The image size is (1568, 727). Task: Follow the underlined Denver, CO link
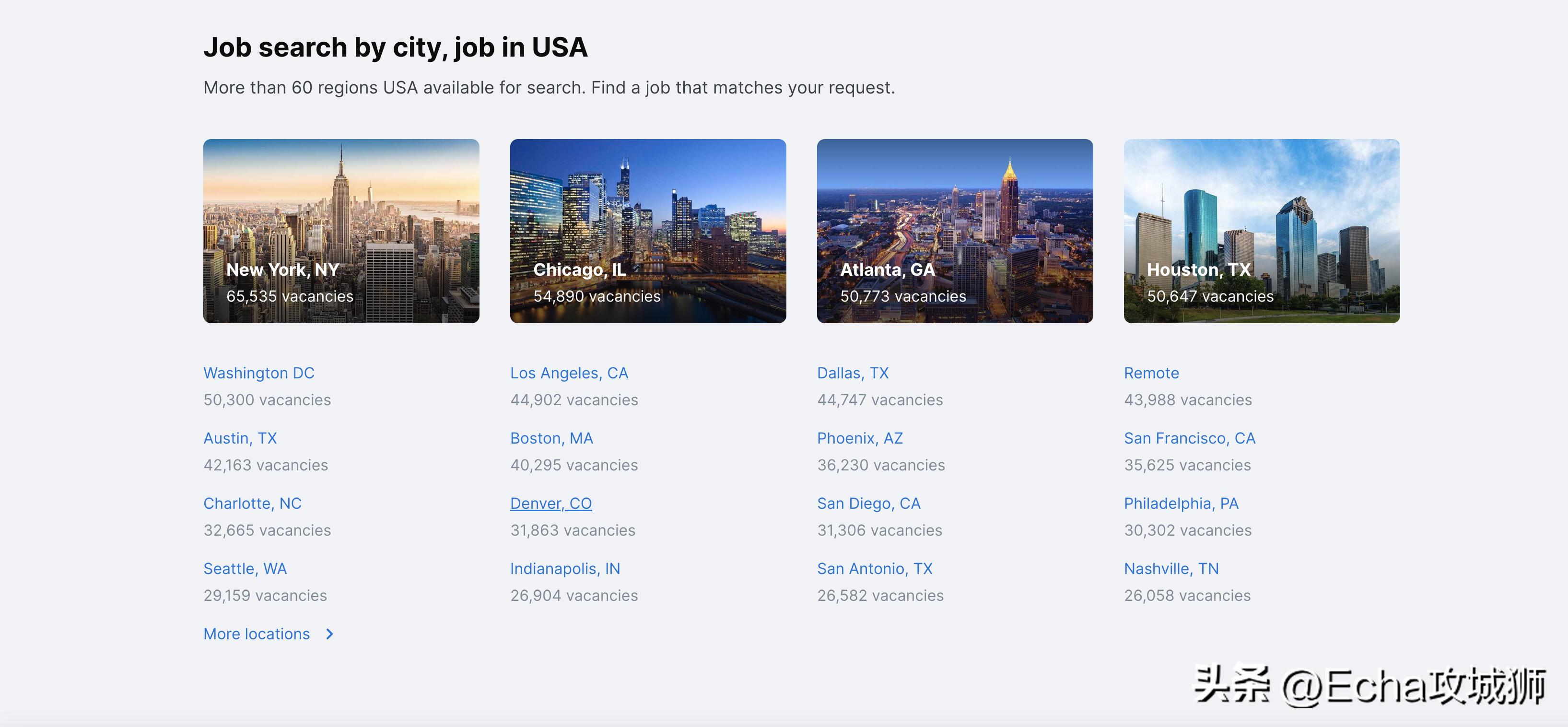(550, 503)
